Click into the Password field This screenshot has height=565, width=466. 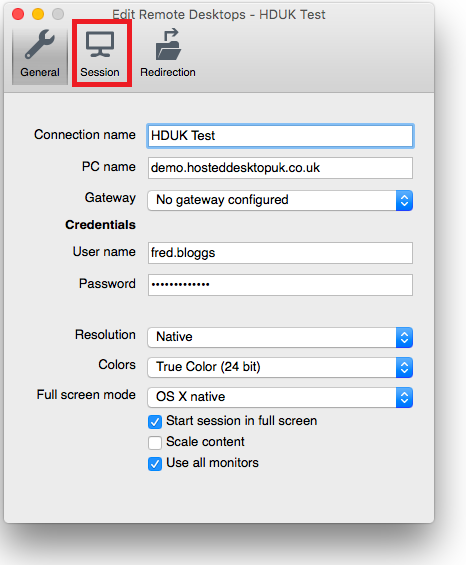click(280, 285)
